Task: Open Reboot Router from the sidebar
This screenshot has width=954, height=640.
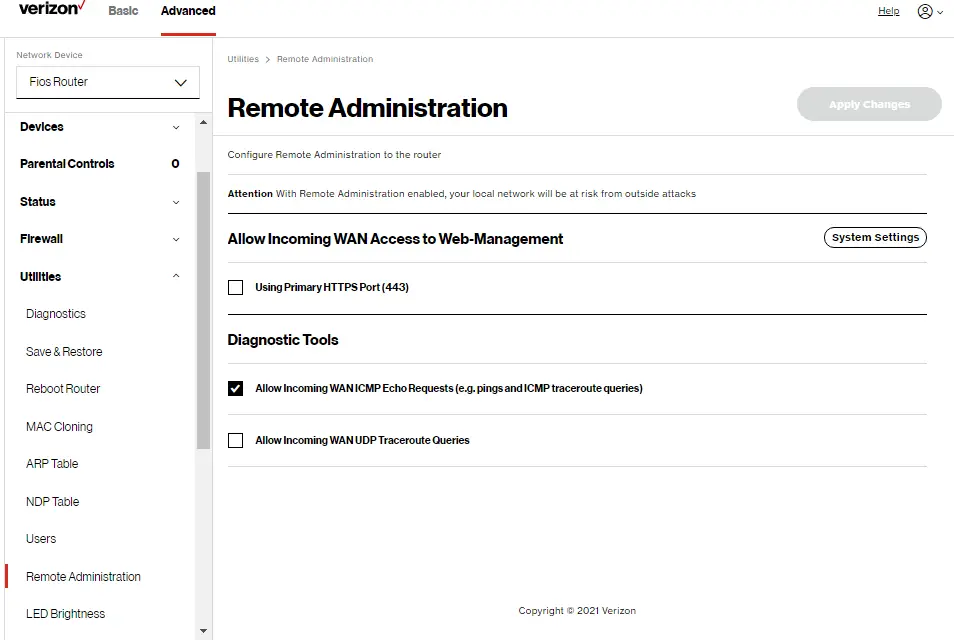Action: tap(62, 388)
